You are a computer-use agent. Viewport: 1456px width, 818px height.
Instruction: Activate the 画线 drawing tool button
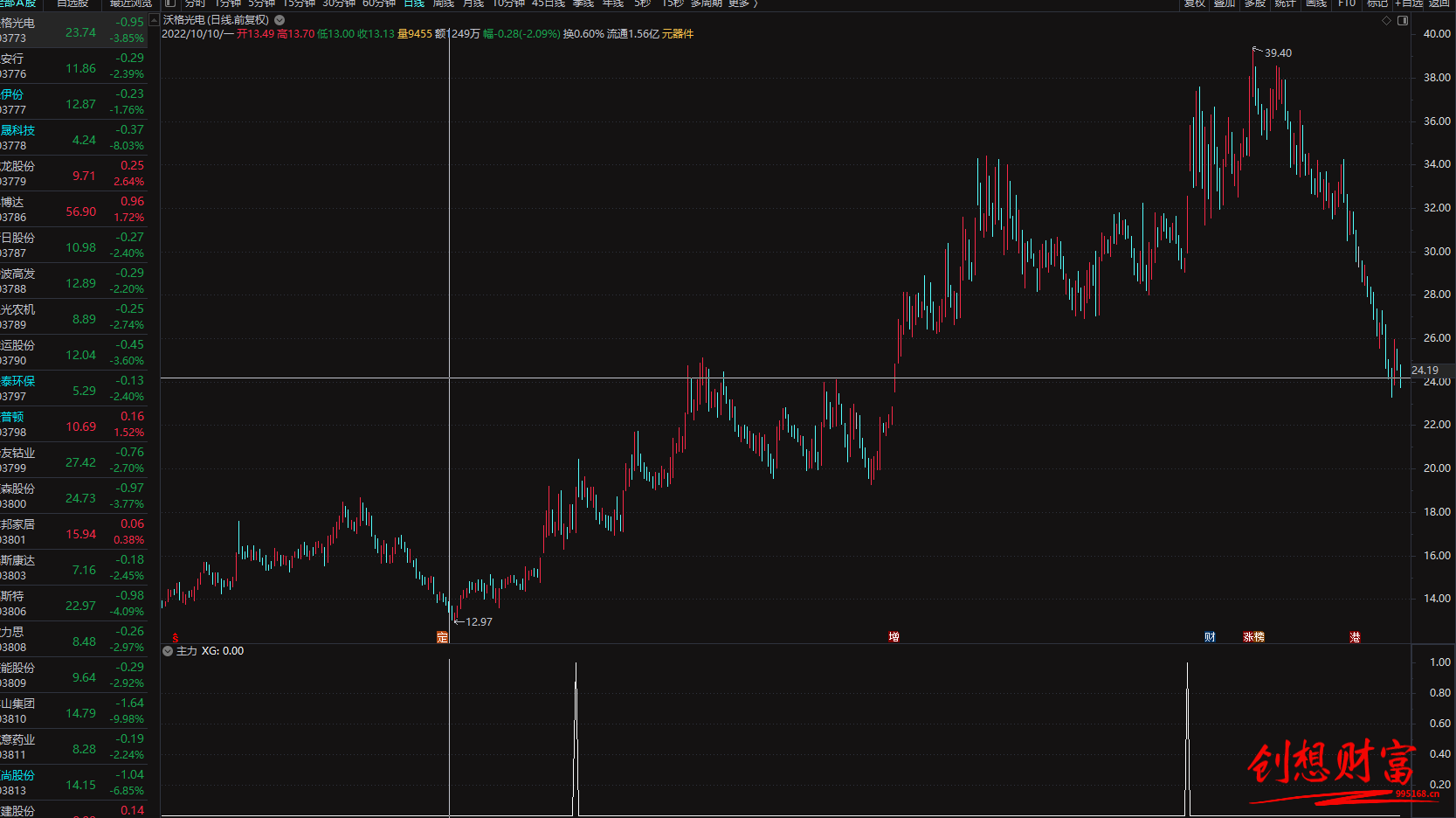tap(1315, 3)
